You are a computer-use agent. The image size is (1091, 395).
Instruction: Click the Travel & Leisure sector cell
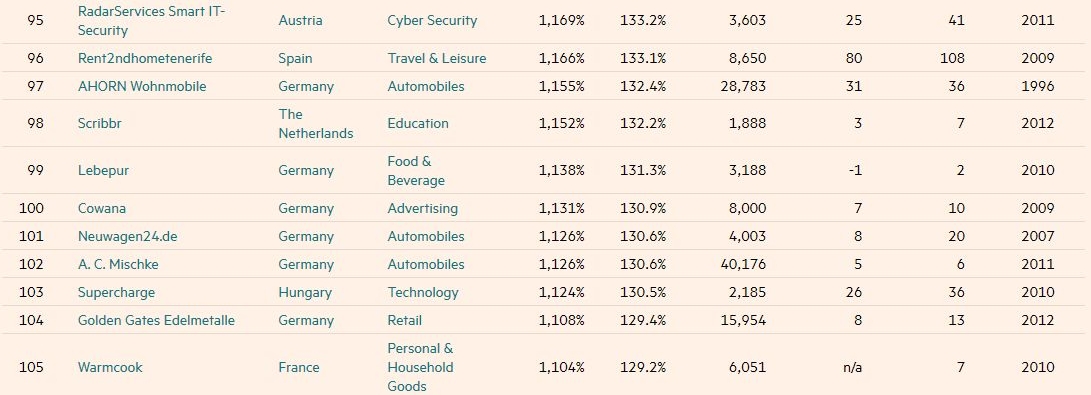[437, 58]
